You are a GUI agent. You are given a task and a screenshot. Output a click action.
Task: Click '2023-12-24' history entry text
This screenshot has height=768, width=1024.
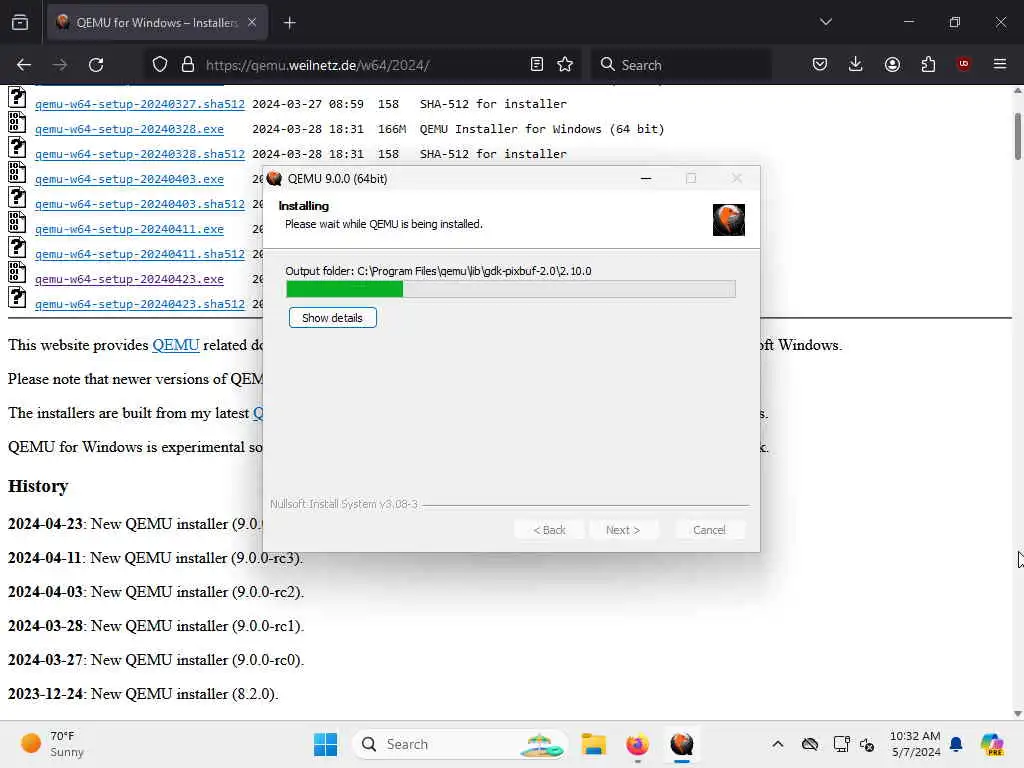pyautogui.click(x=143, y=694)
